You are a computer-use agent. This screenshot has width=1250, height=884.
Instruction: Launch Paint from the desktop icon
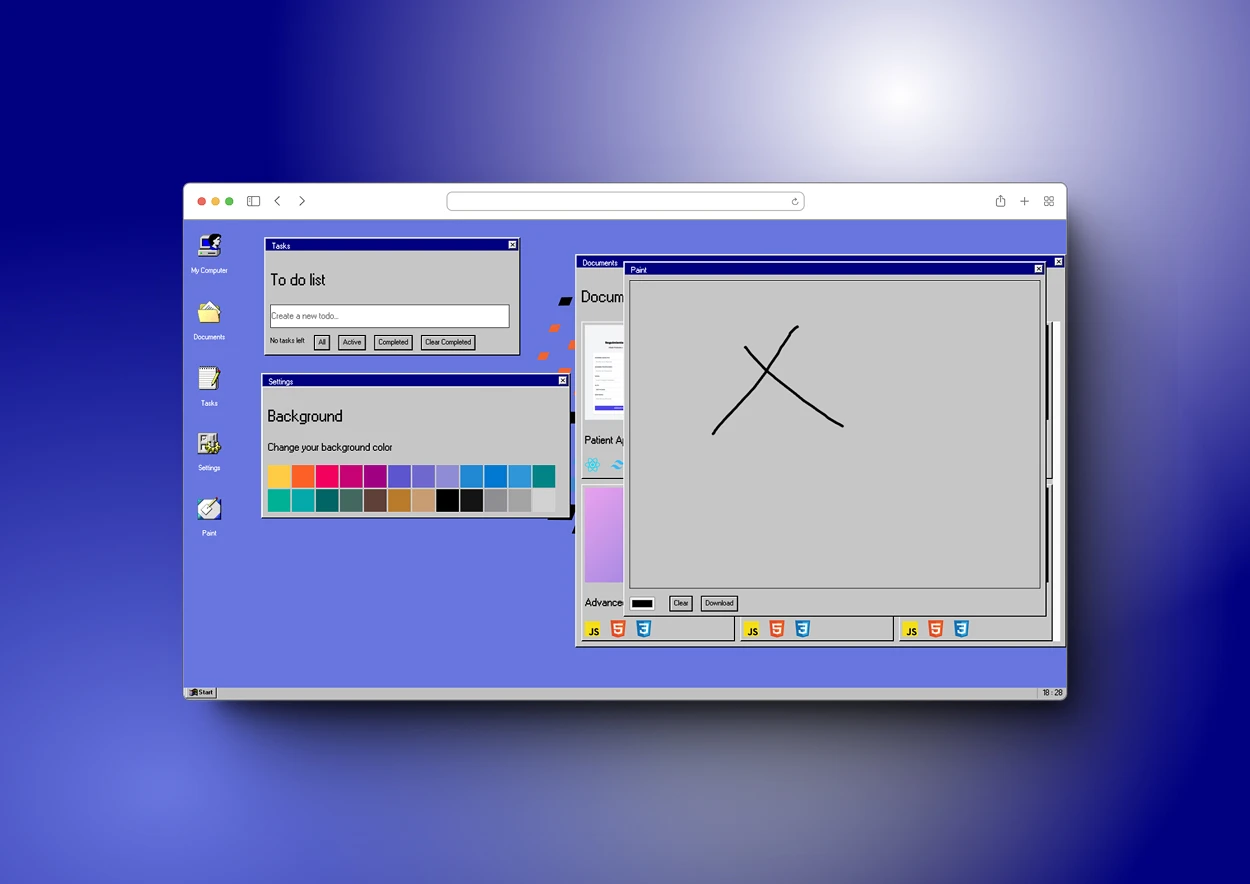pyautogui.click(x=208, y=510)
